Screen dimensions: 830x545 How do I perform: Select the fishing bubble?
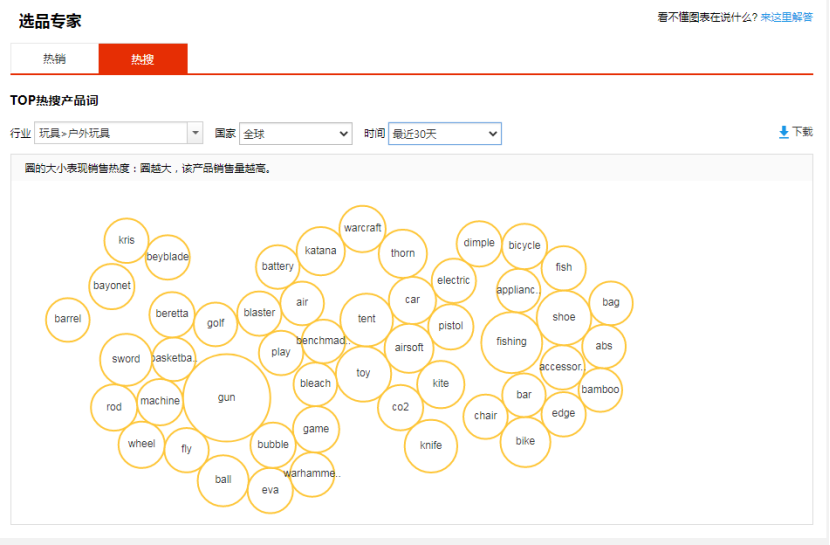tap(511, 342)
